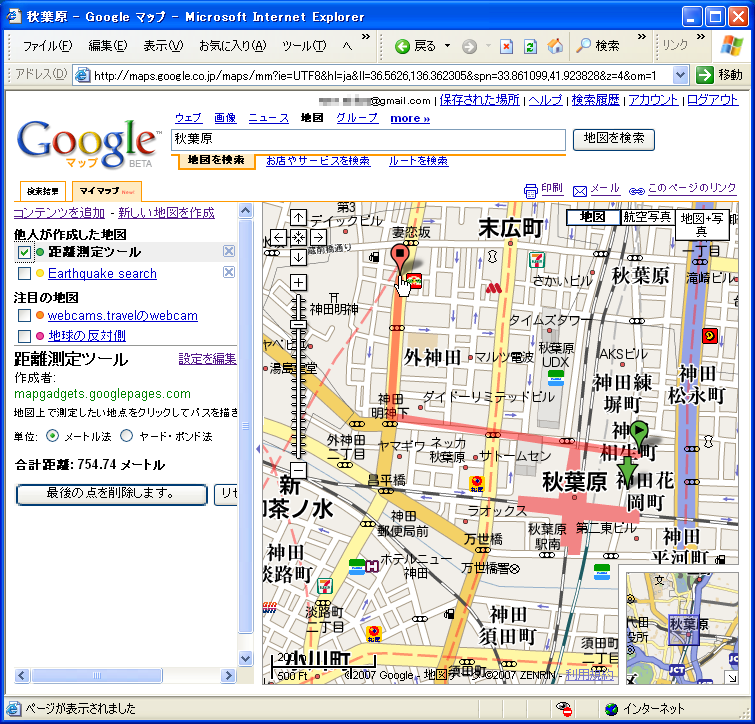
Task: Click the McDonald's icon on the map
Action: 493,288
